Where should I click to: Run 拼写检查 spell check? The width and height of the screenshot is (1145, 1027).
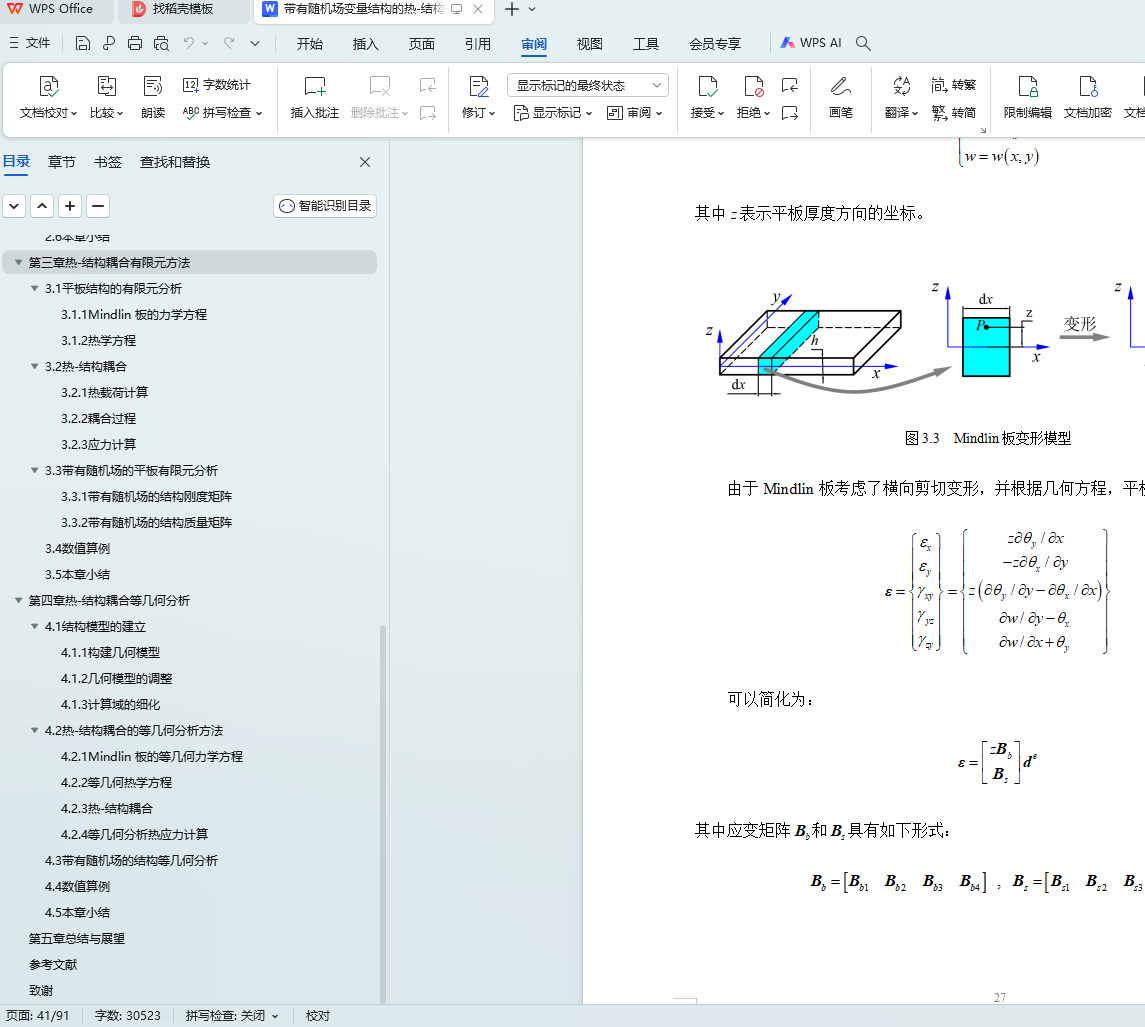[x=222, y=112]
